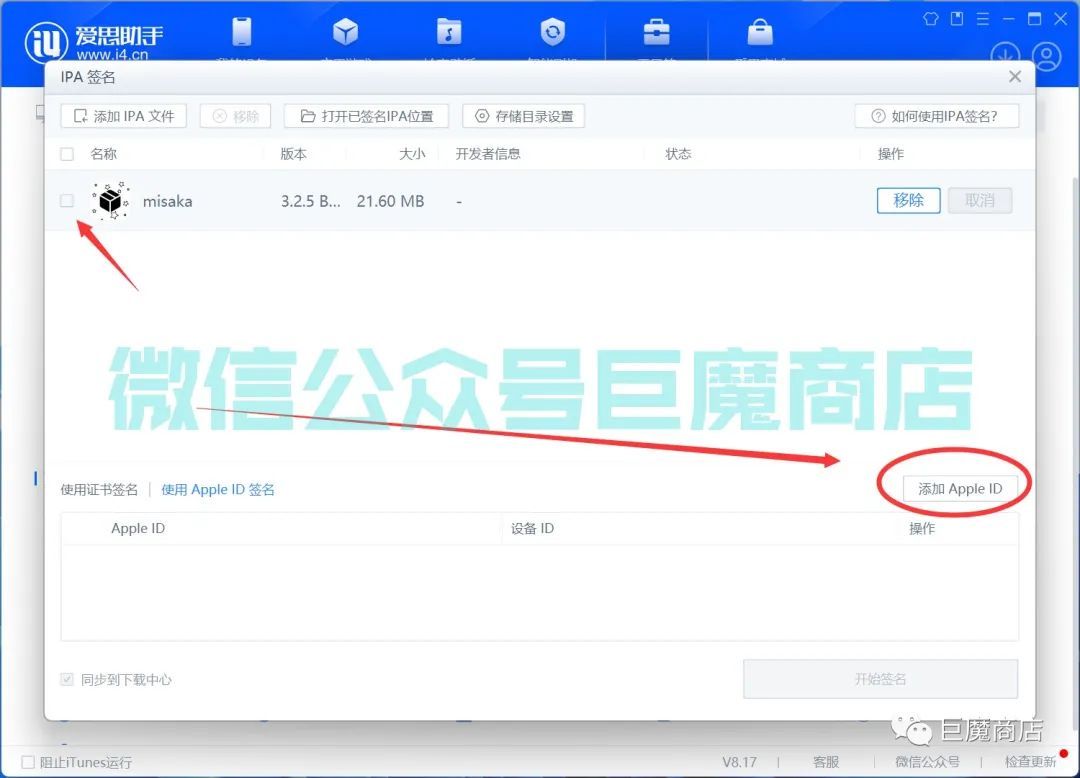Click the 设备 ID column header
The height and width of the screenshot is (778, 1080).
click(532, 529)
